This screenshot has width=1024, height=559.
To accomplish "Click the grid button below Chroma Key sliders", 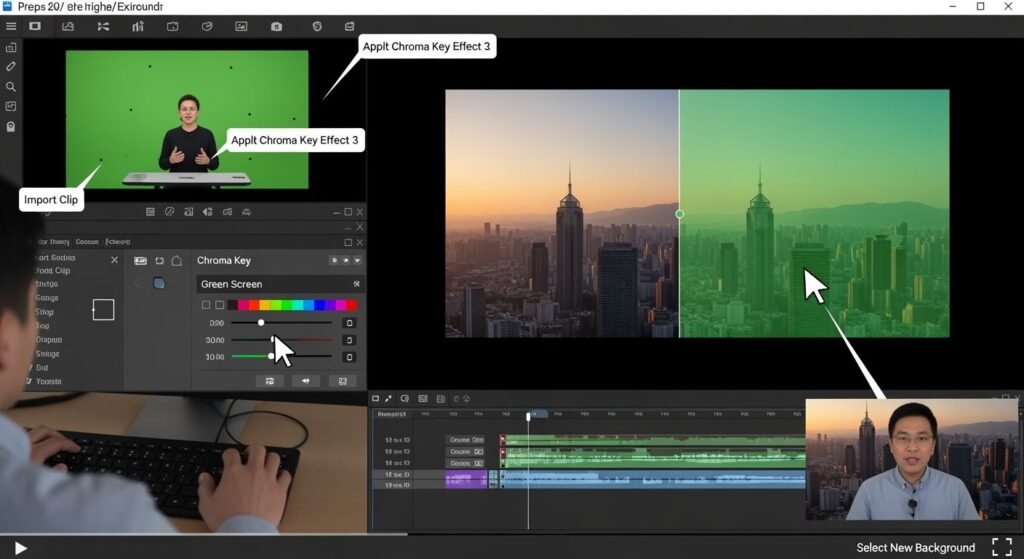I will point(270,381).
